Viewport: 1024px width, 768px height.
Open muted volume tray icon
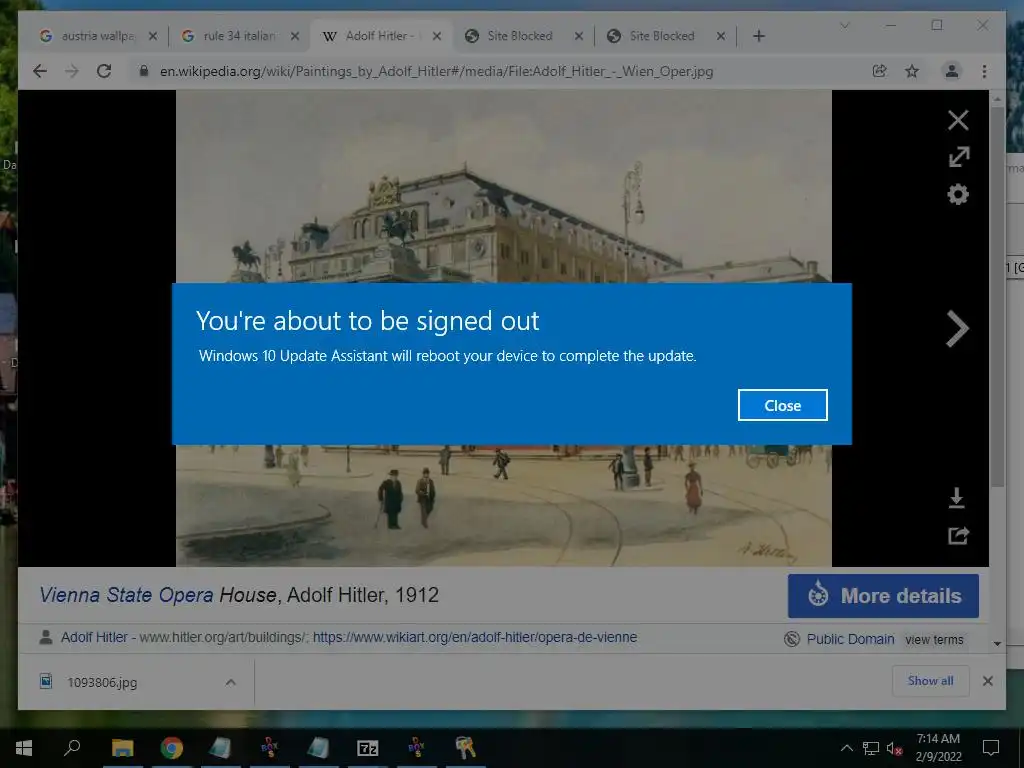pos(894,748)
